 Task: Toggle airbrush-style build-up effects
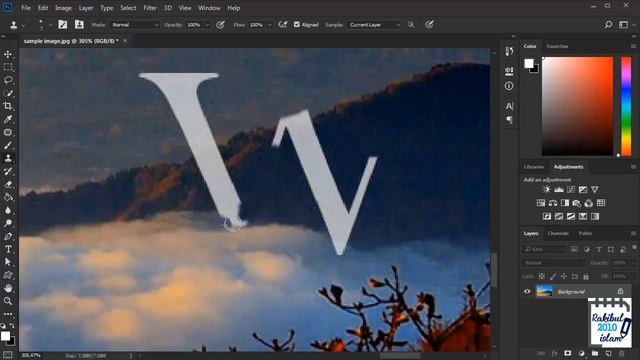282,24
